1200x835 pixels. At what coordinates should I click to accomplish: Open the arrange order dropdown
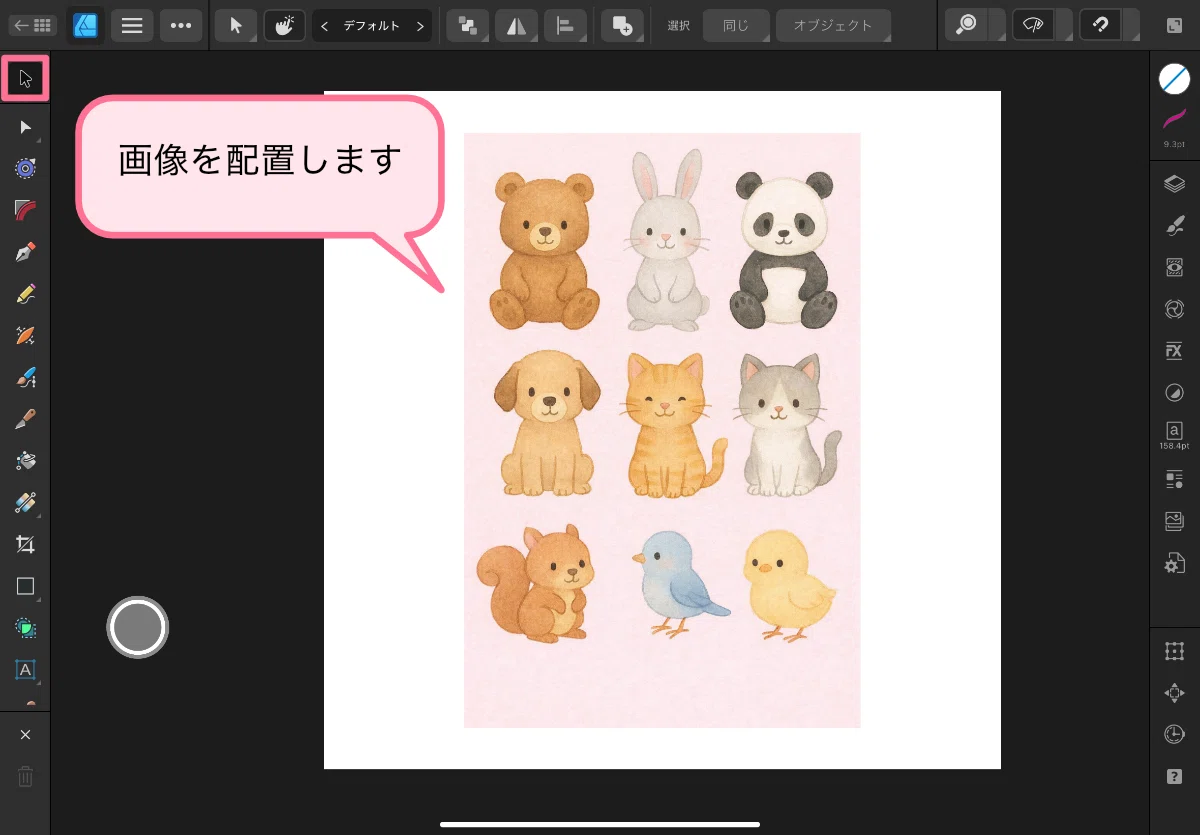tap(468, 26)
